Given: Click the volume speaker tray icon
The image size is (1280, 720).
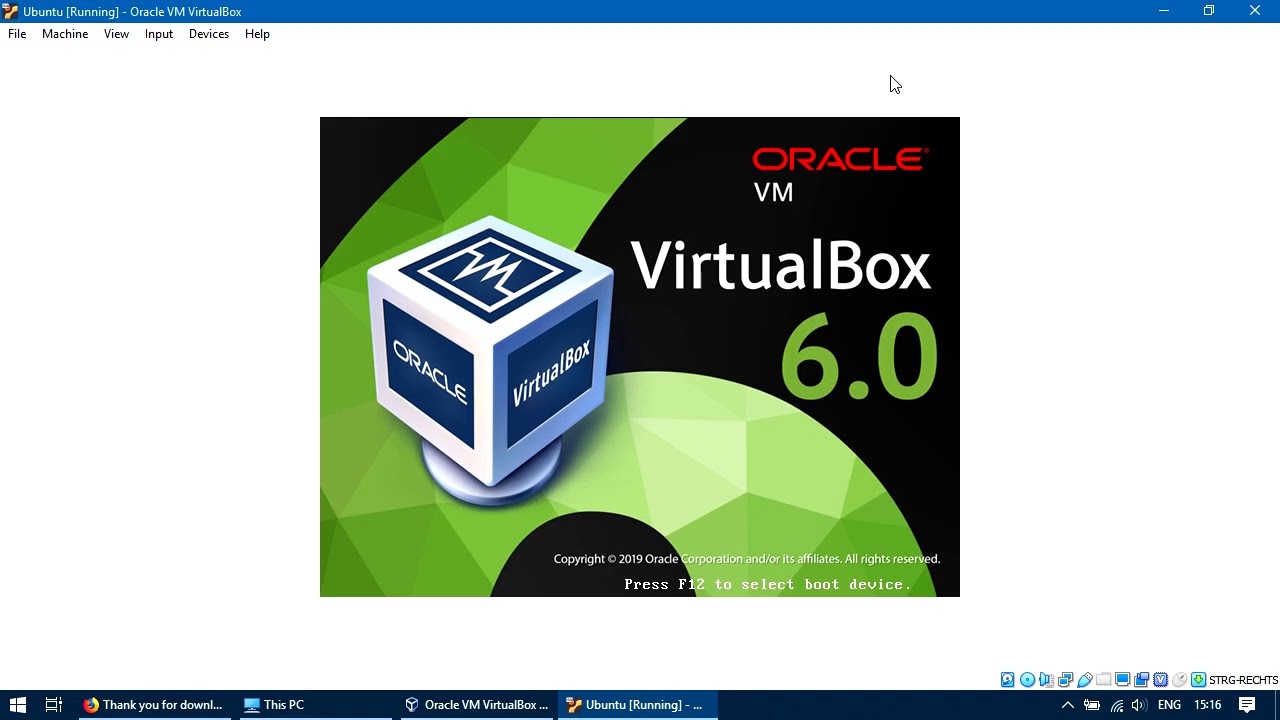Looking at the screenshot, I should tap(1139, 705).
